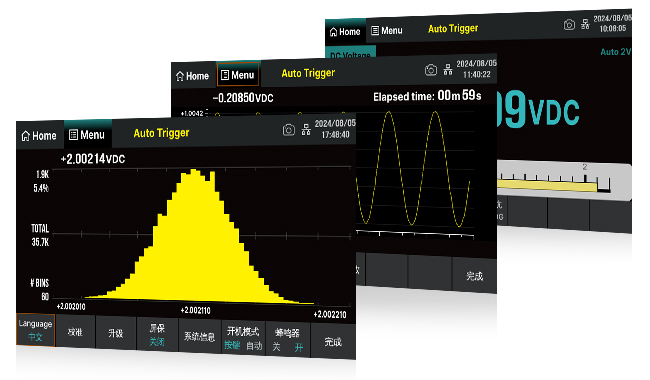Tap the 系统信息 softkey
The height and width of the screenshot is (380, 650).
pyautogui.click(x=199, y=336)
